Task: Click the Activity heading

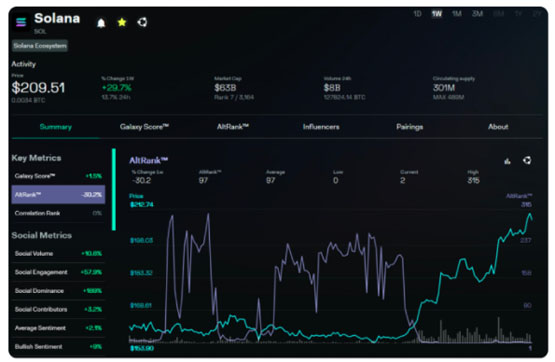Action: pos(24,64)
